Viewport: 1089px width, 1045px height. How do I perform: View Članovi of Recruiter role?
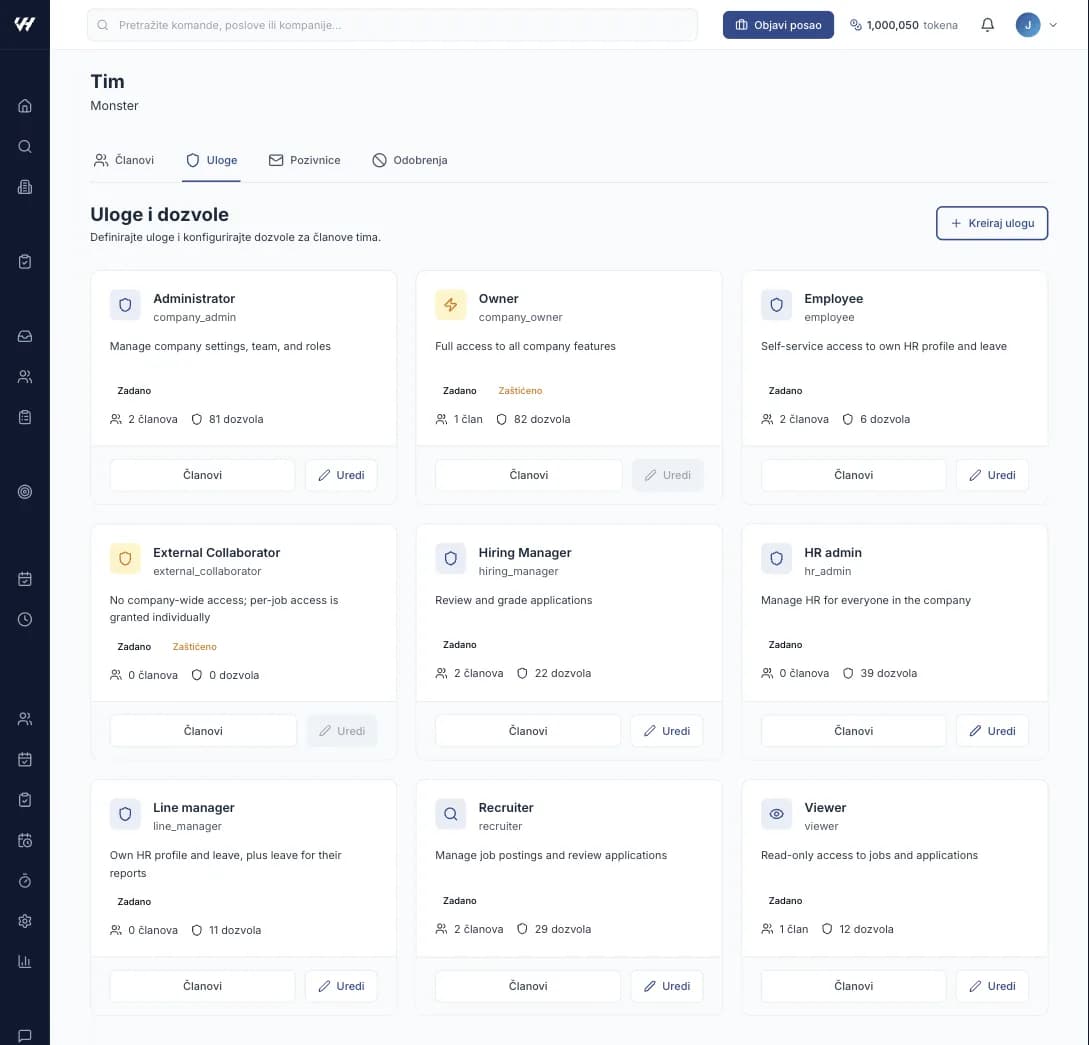pos(528,986)
